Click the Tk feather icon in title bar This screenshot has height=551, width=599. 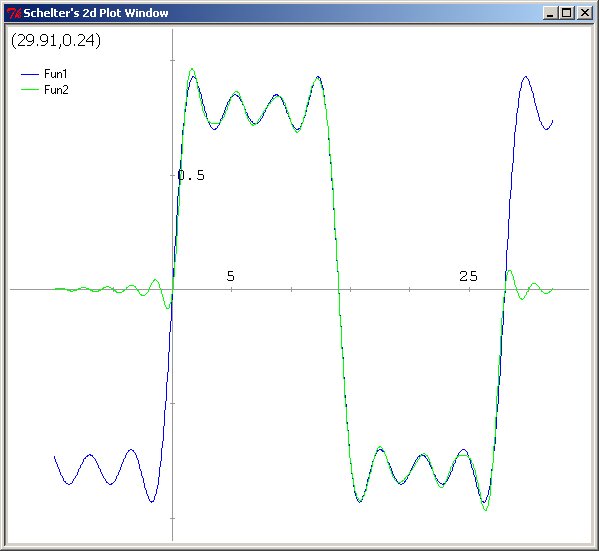pos(14,13)
